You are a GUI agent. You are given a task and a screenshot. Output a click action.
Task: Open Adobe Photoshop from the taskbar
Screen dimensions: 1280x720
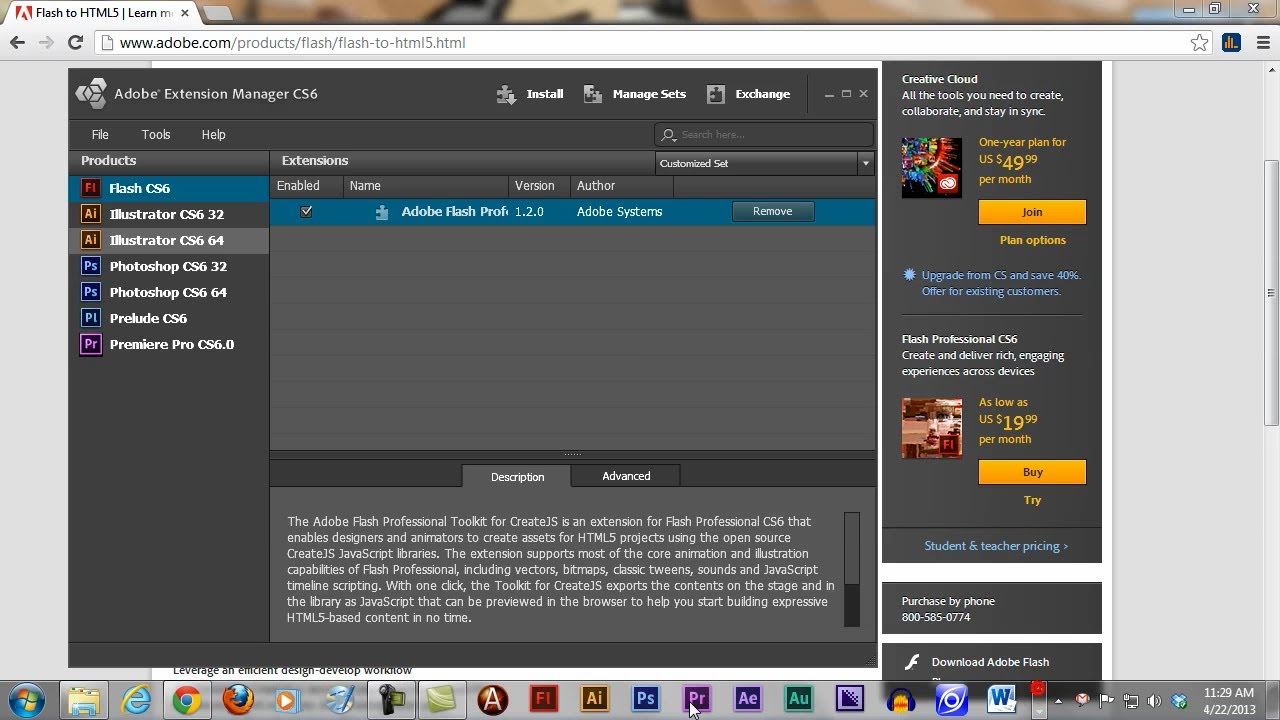pyautogui.click(x=645, y=699)
